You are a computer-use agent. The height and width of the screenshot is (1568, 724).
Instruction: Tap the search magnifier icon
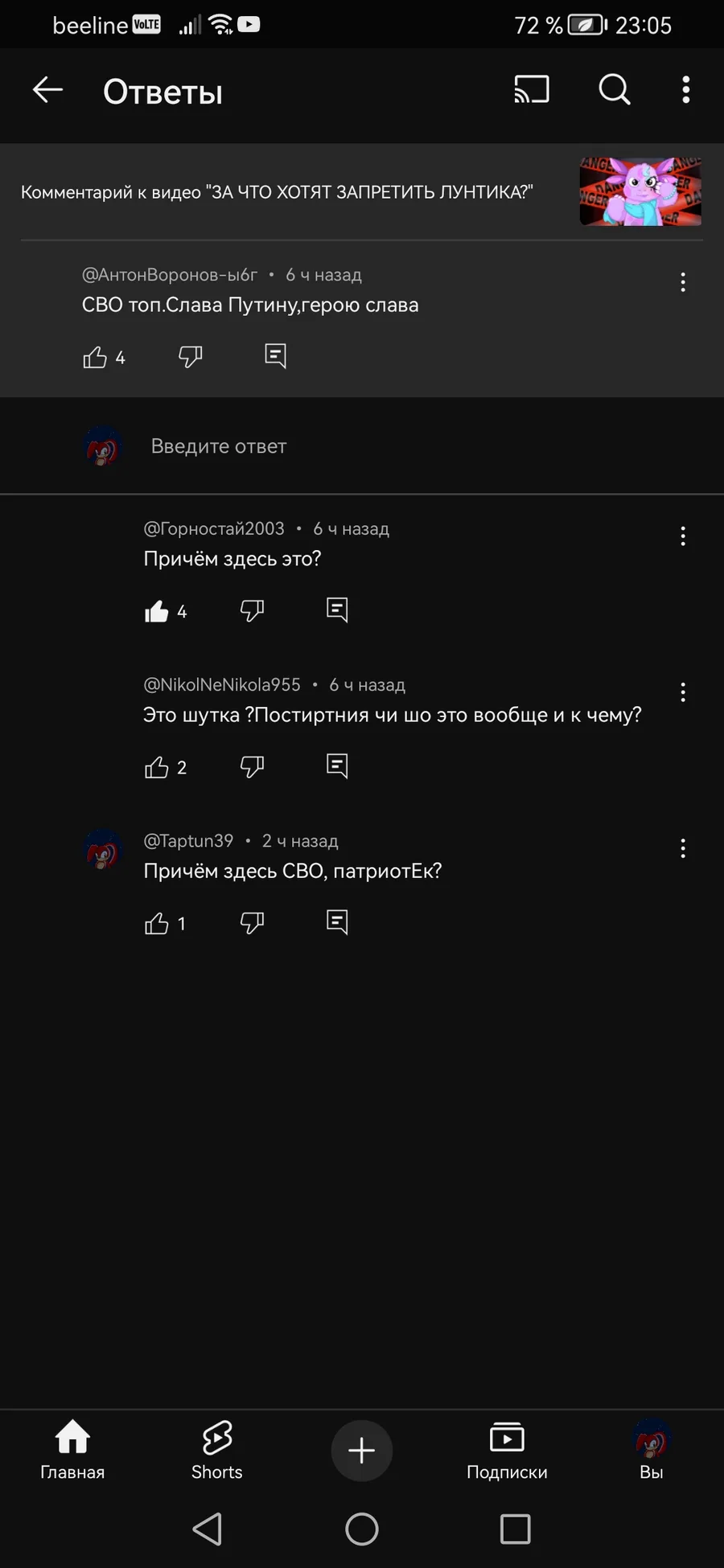pos(615,90)
